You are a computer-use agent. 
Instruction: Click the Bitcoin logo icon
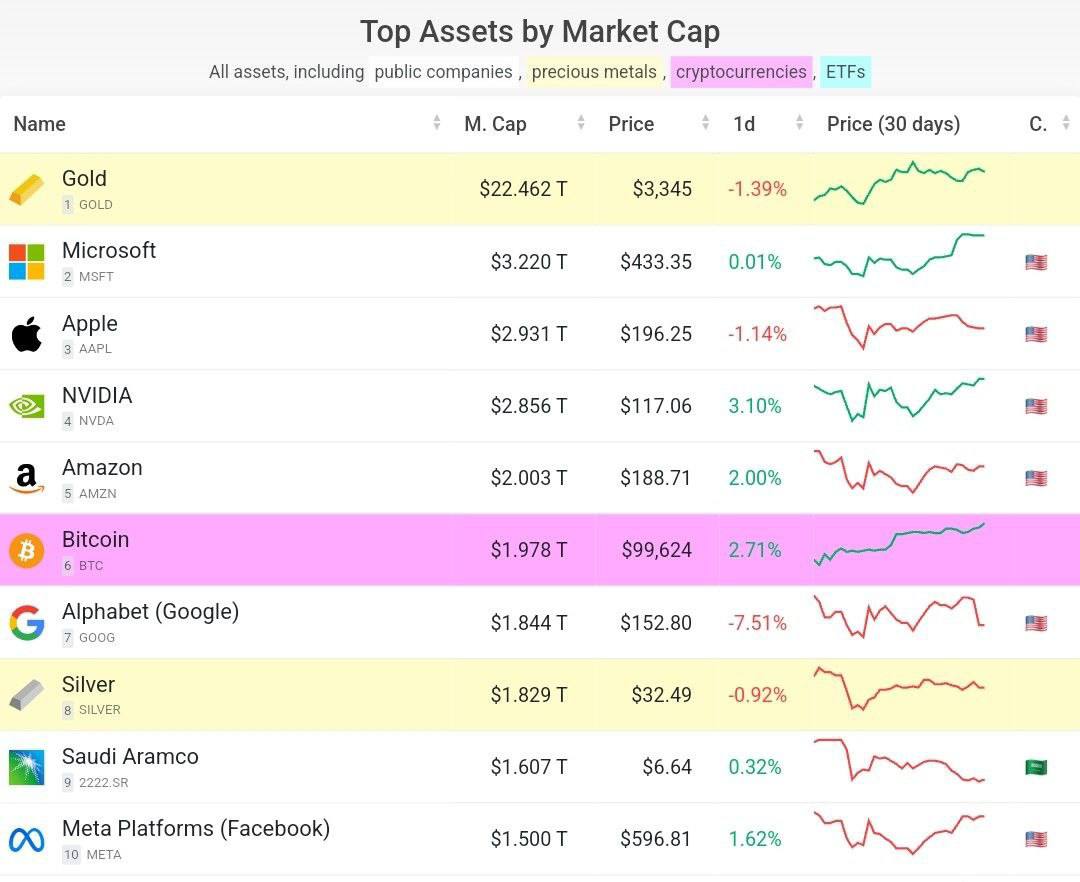[26, 550]
